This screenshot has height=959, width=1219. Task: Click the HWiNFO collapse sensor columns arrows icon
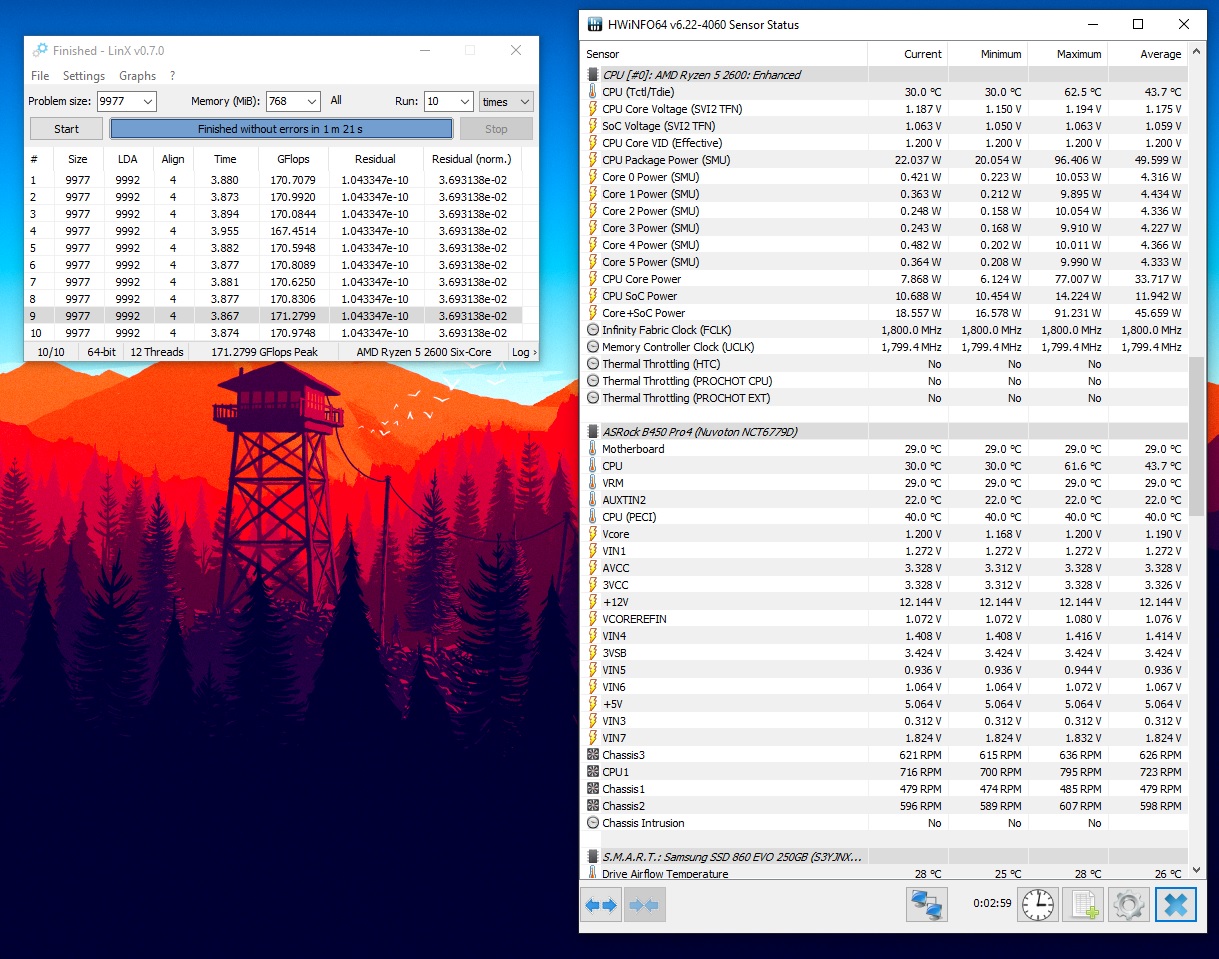click(x=645, y=905)
